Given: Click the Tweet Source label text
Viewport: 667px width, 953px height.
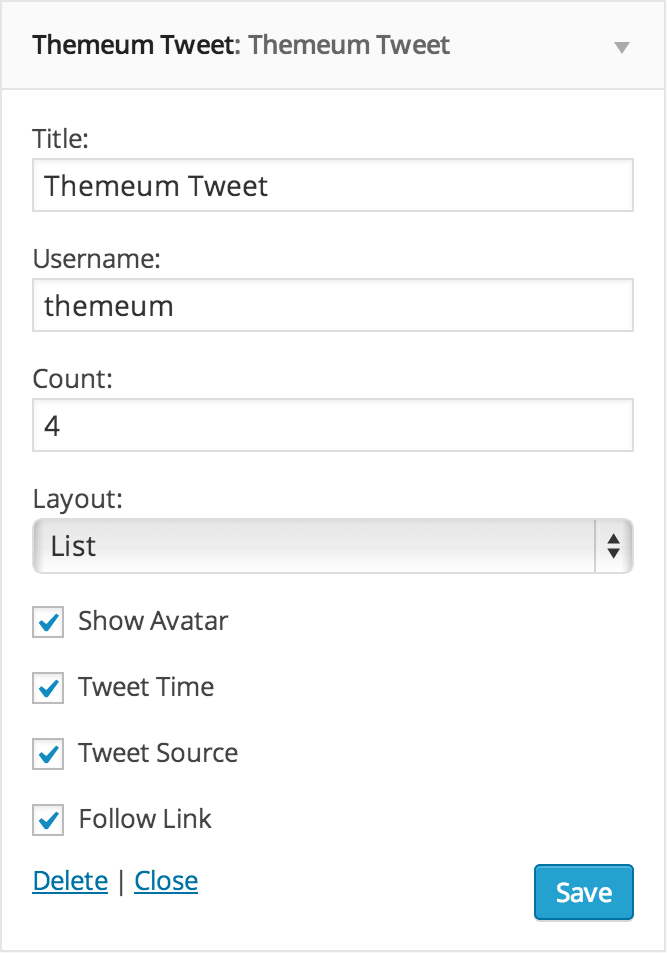Looking at the screenshot, I should pos(158,753).
